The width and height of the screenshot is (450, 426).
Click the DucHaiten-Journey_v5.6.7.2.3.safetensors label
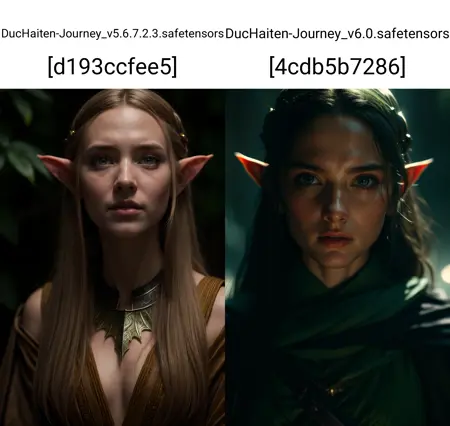(x=113, y=34)
